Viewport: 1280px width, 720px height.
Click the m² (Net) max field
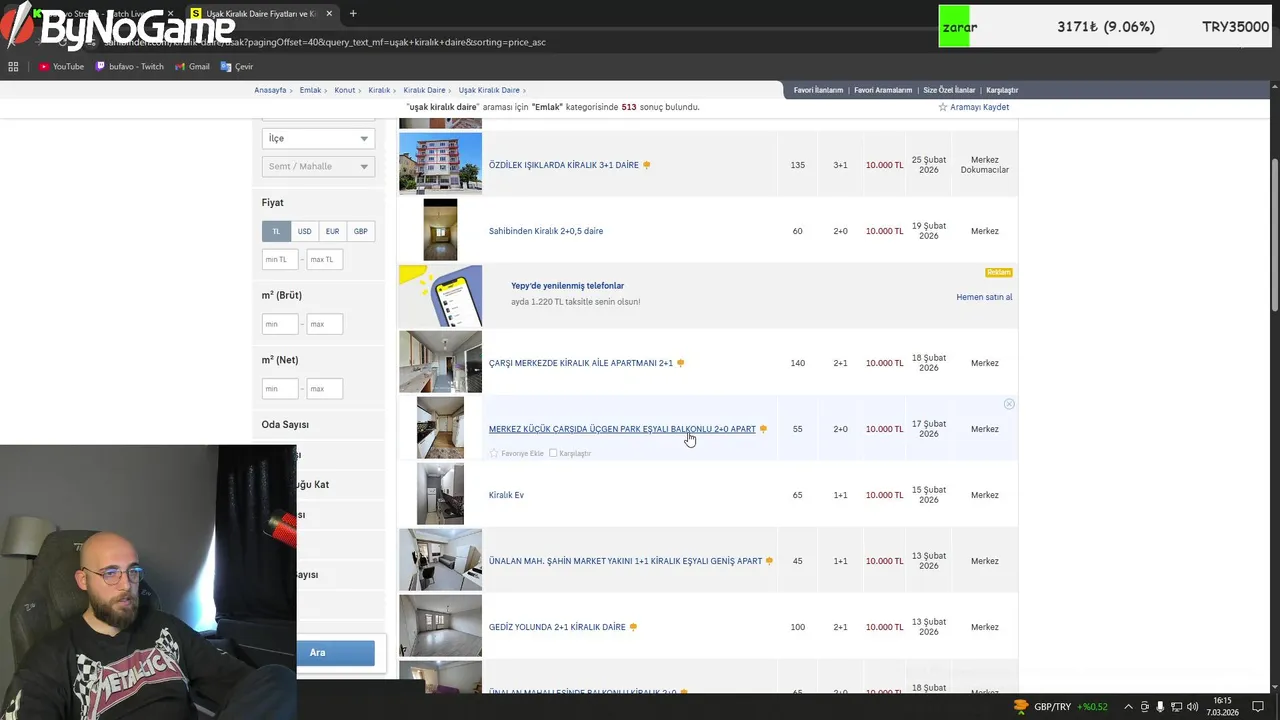pos(325,388)
